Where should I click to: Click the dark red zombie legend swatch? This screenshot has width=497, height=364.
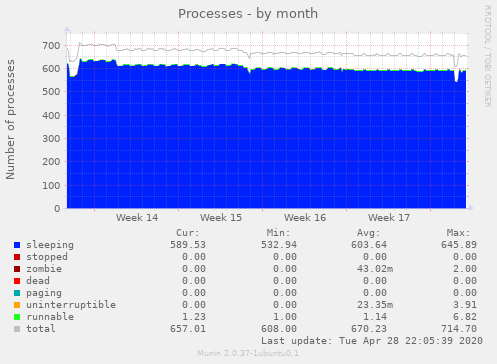click(17, 269)
